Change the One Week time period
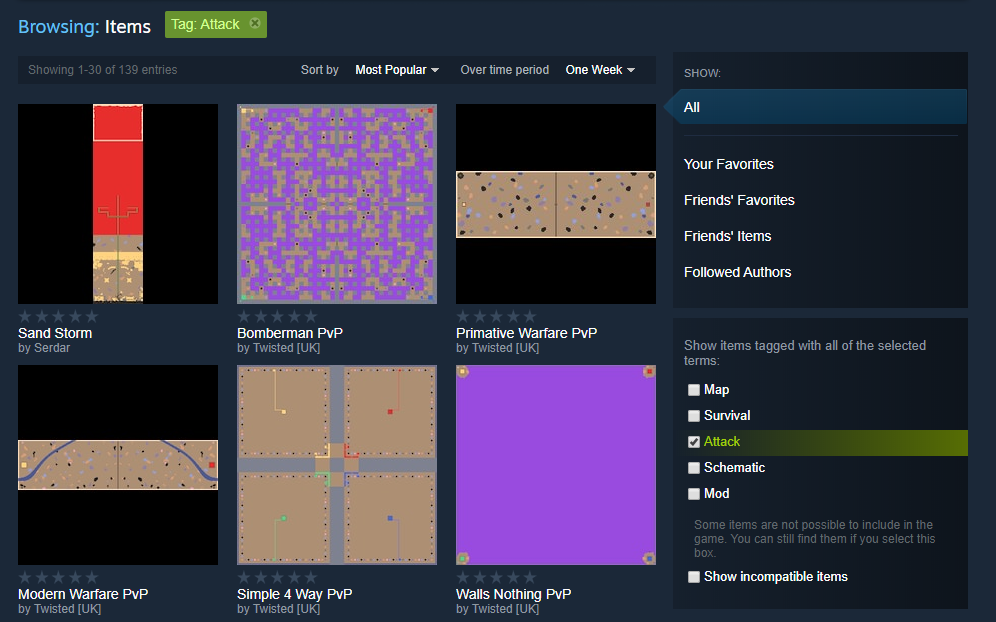The height and width of the screenshot is (622, 996). (x=599, y=70)
